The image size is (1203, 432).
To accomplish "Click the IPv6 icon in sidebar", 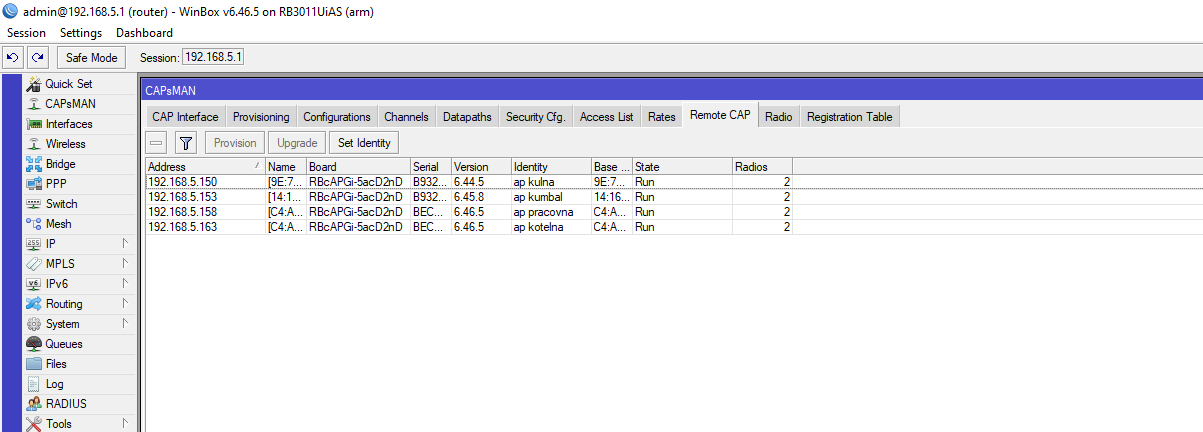I will tap(33, 284).
